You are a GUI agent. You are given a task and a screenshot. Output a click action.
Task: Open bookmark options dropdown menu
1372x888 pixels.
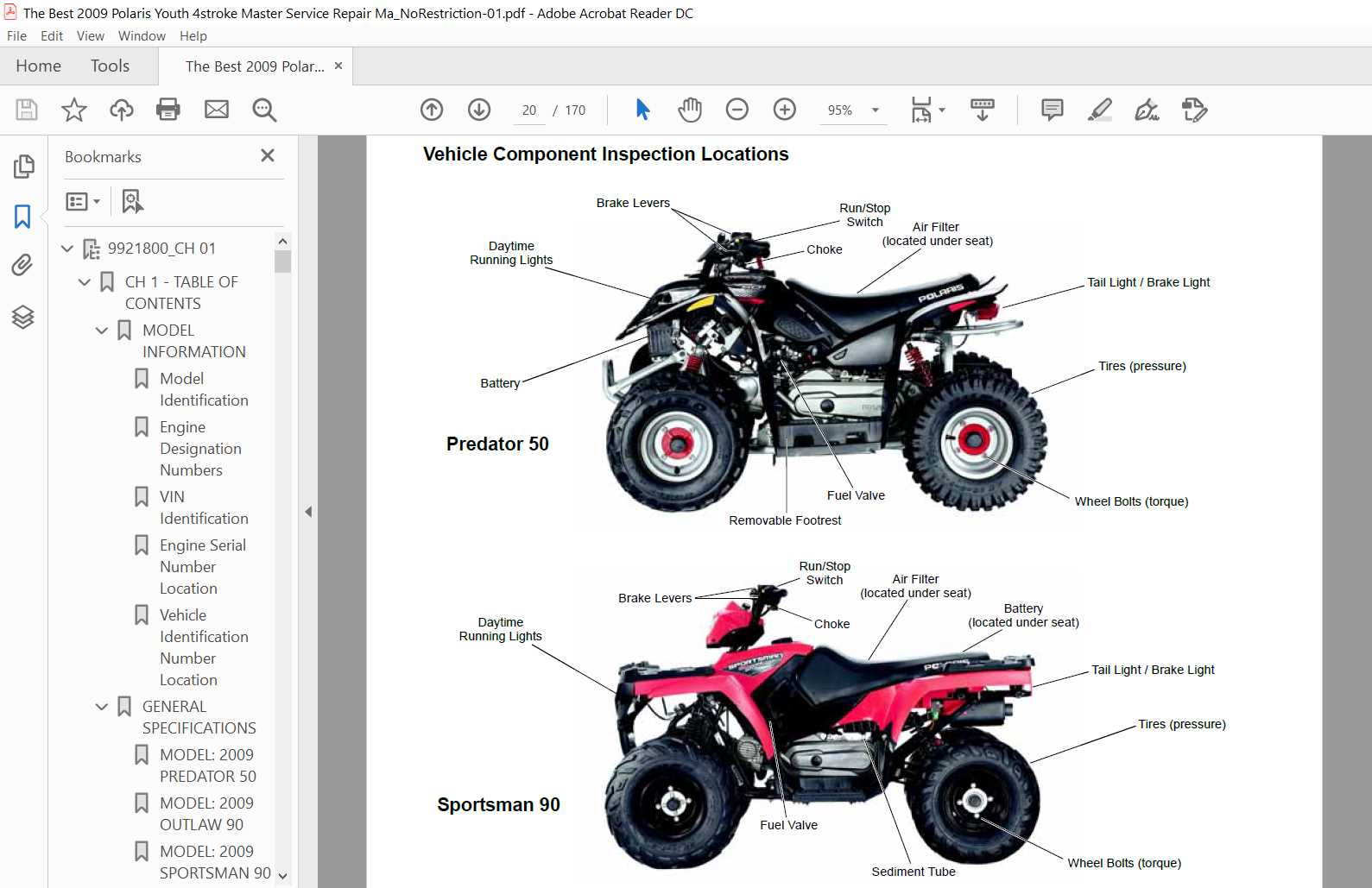(83, 201)
